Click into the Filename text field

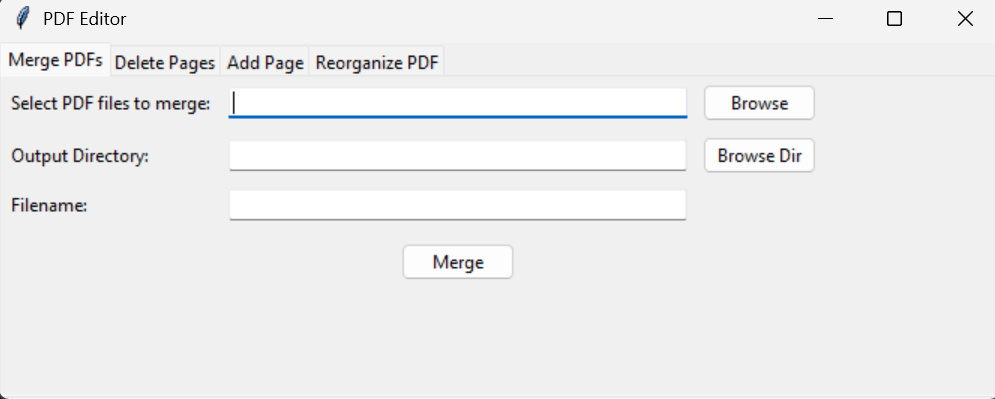[x=458, y=205]
